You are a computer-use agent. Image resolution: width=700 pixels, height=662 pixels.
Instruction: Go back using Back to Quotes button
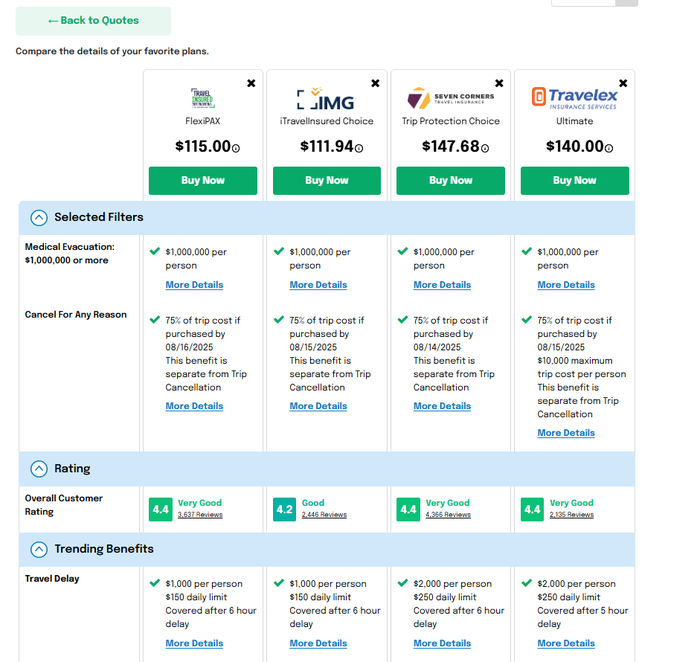pos(93,21)
